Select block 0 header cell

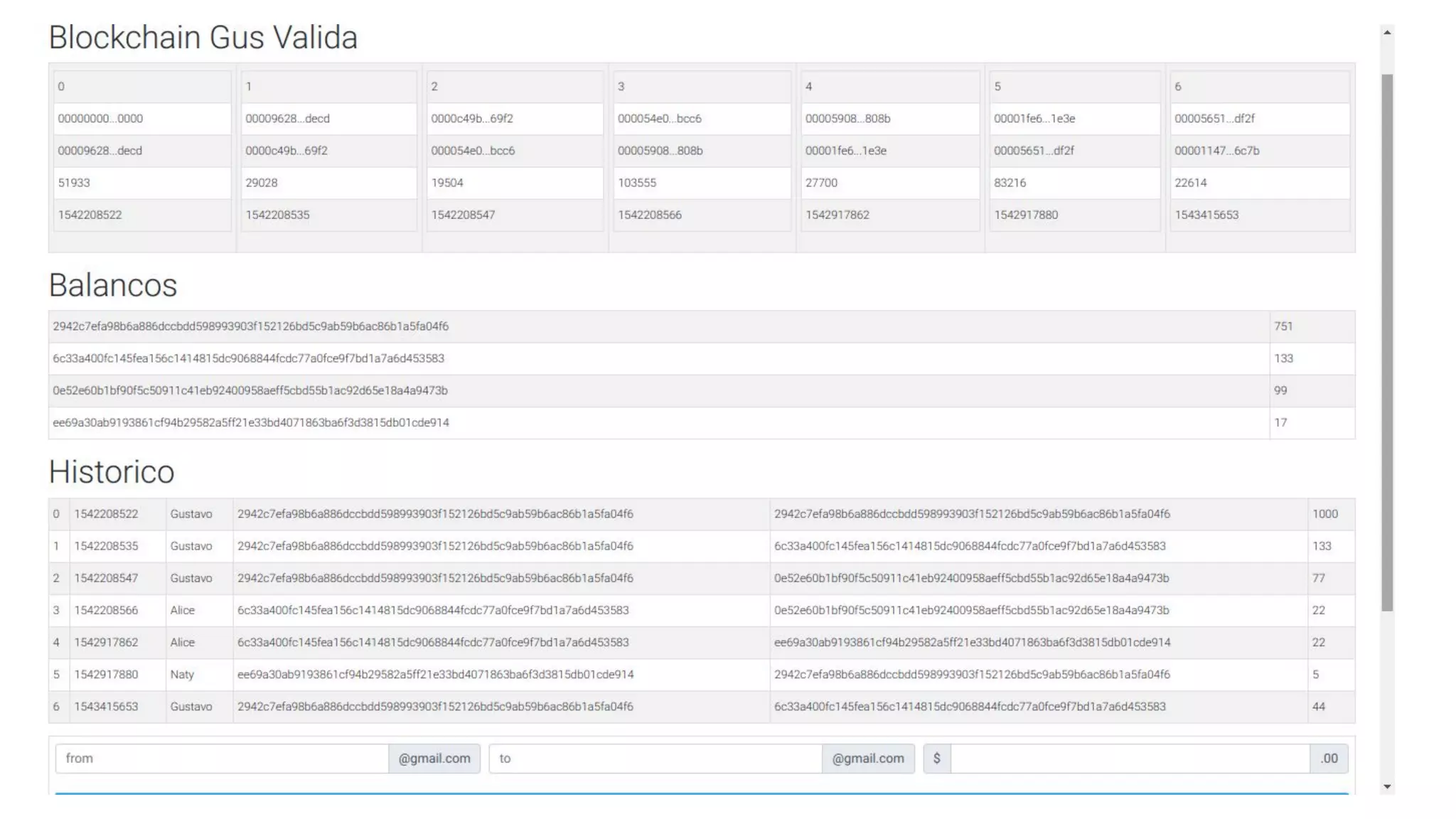click(x=142, y=87)
